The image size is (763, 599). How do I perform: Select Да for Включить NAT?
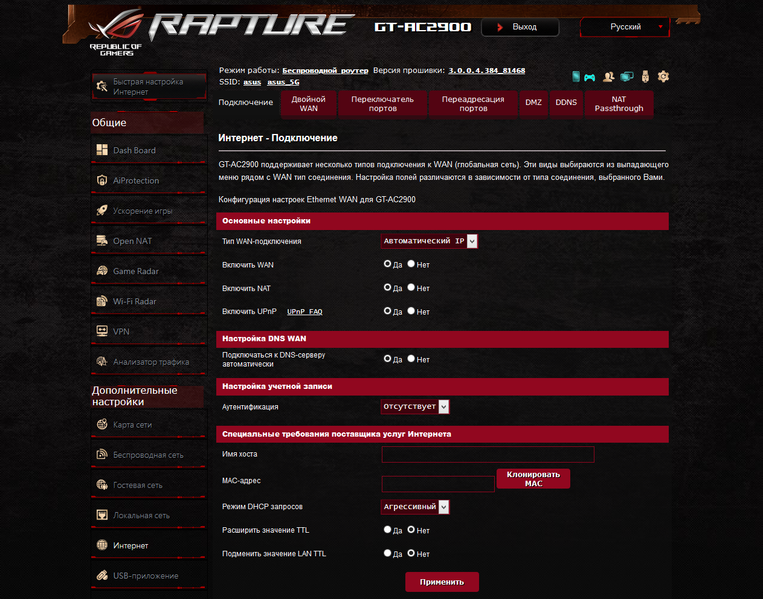[387, 287]
